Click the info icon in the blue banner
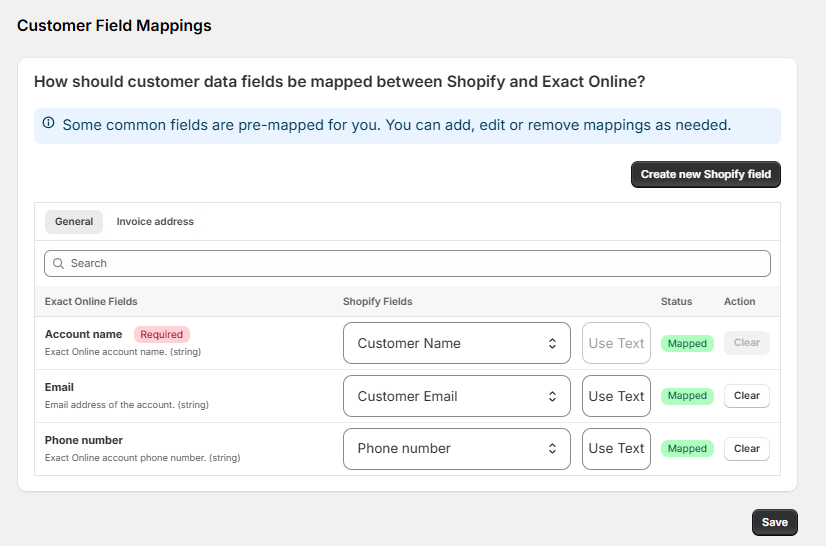This screenshot has height=546, width=826. click(48, 123)
